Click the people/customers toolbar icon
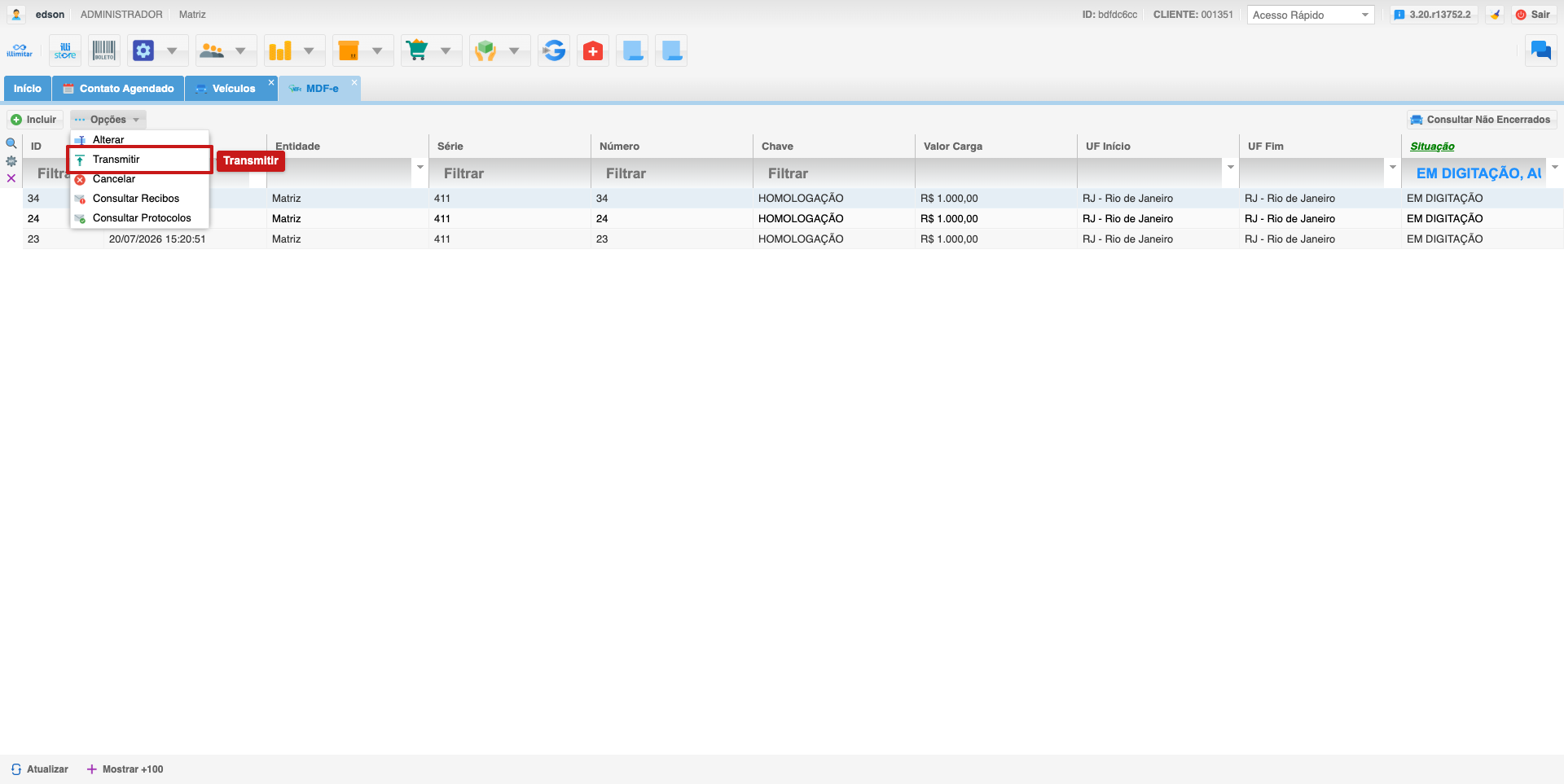The width and height of the screenshot is (1564, 784). tap(212, 50)
